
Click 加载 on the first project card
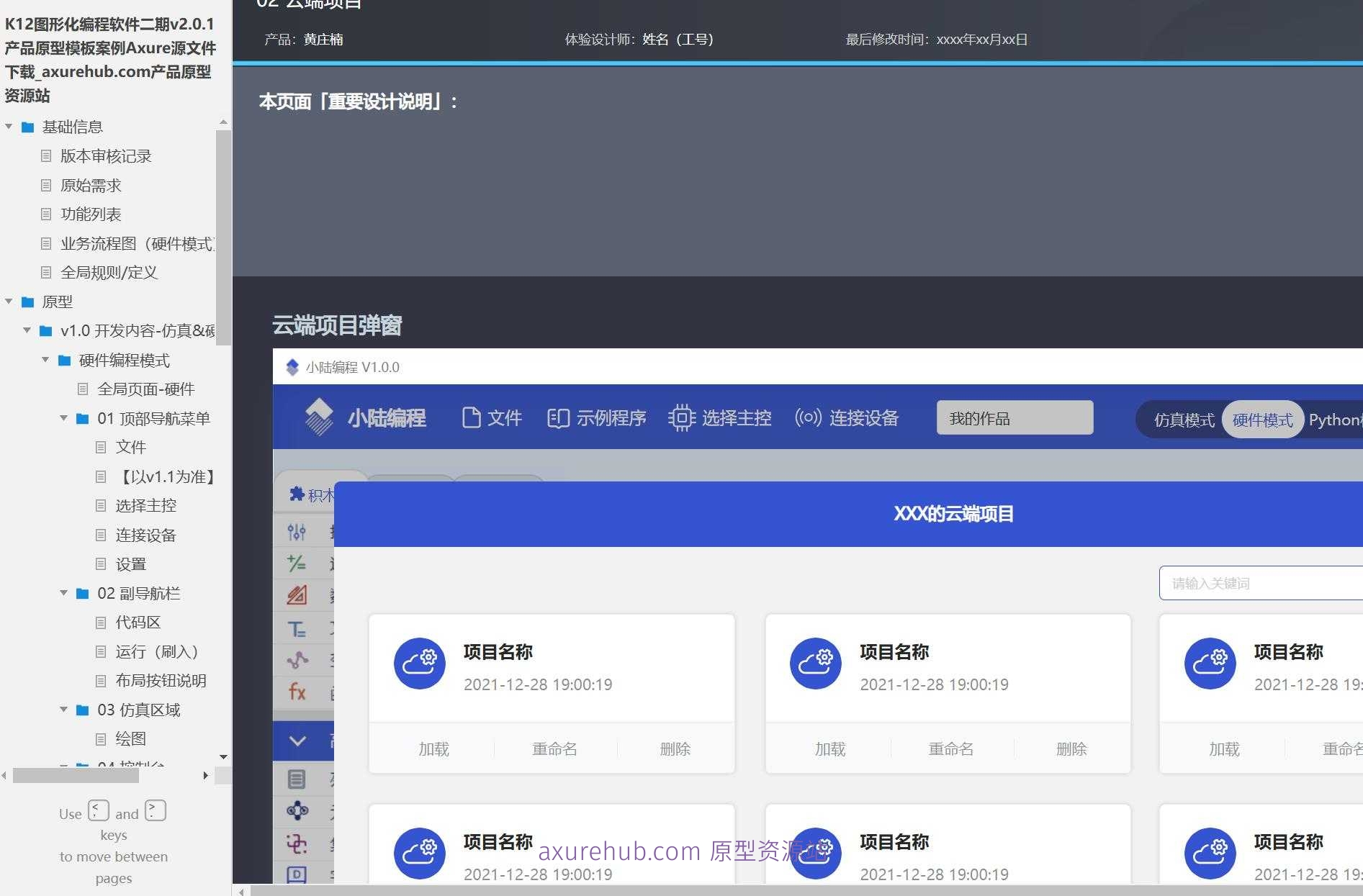pos(433,748)
